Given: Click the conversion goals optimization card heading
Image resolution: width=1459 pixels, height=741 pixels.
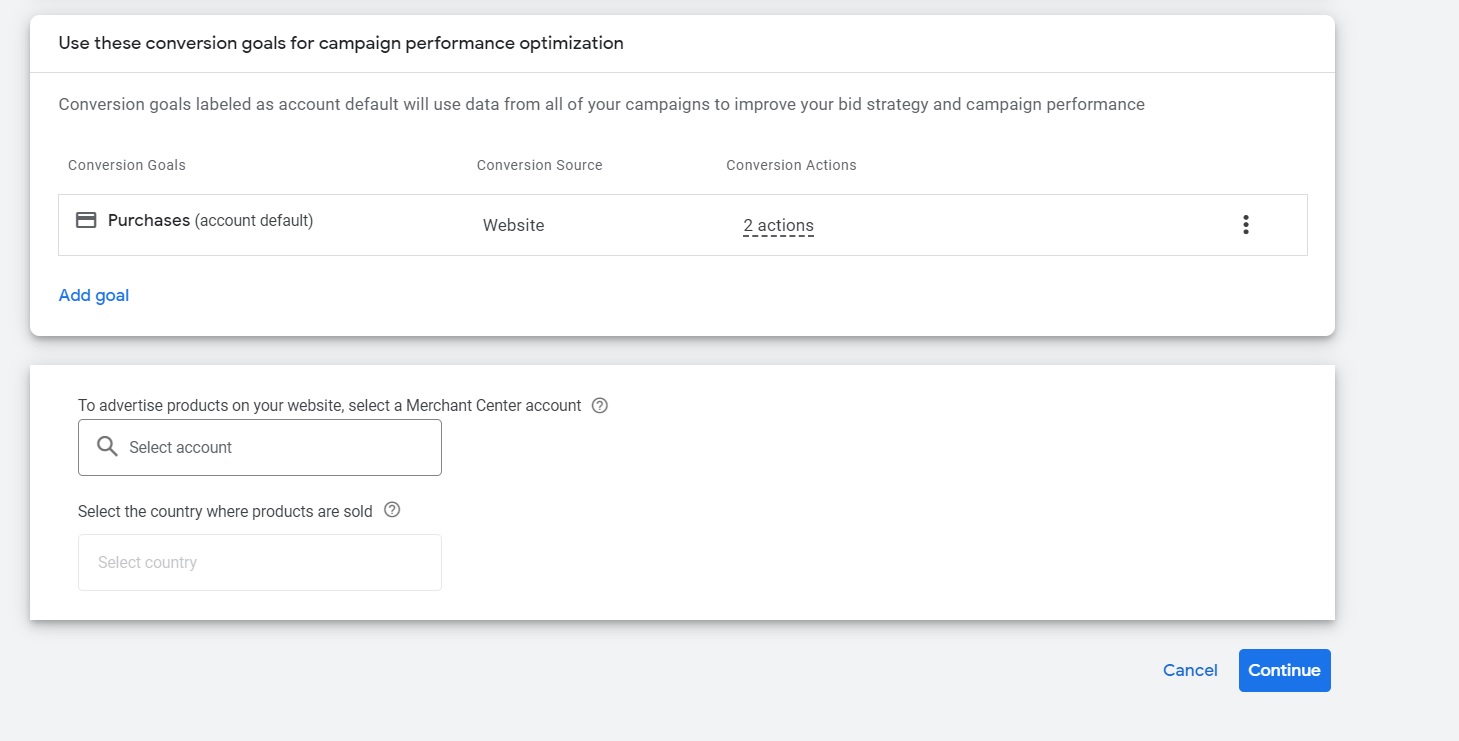Looking at the screenshot, I should click(x=341, y=43).
